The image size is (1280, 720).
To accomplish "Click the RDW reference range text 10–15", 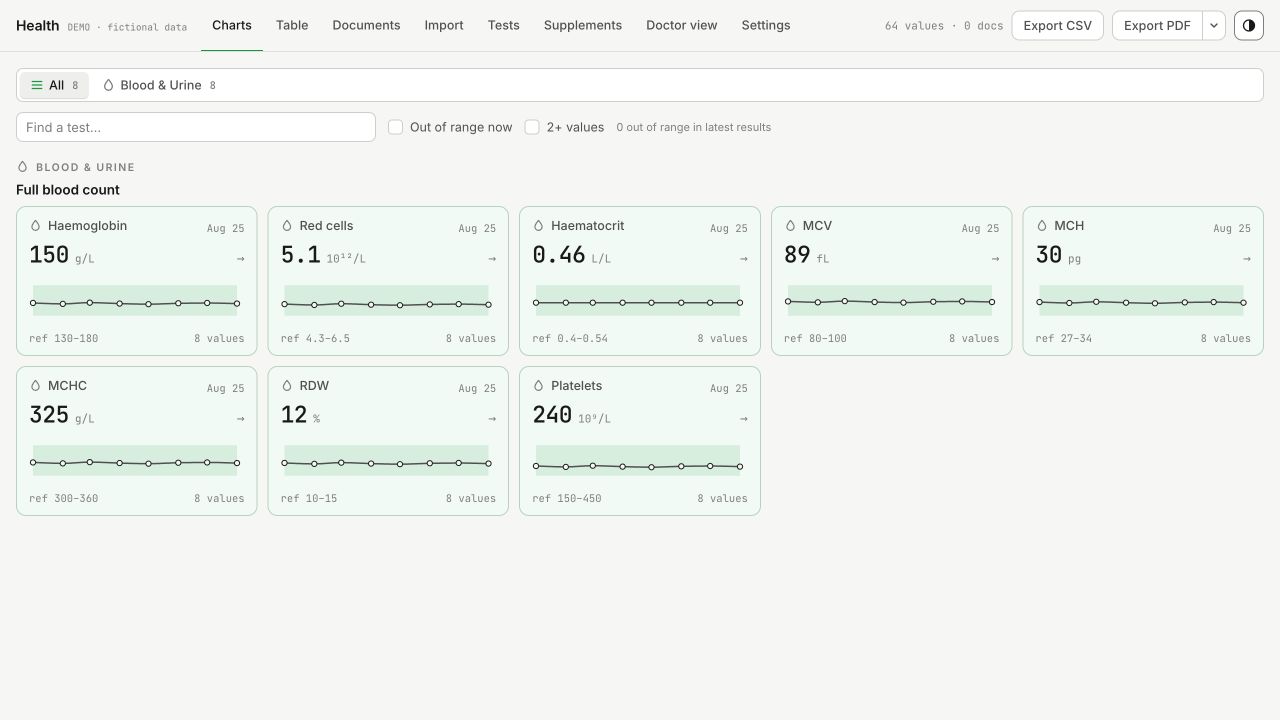I will (309, 498).
